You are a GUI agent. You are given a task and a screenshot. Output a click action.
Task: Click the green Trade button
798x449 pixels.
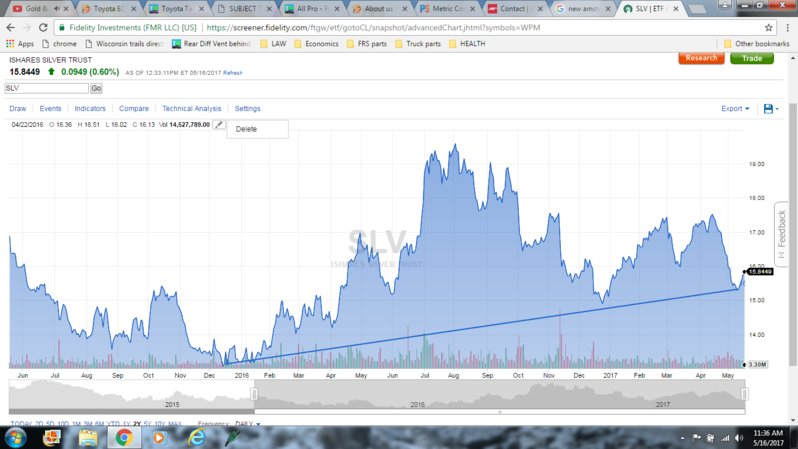[x=752, y=58]
